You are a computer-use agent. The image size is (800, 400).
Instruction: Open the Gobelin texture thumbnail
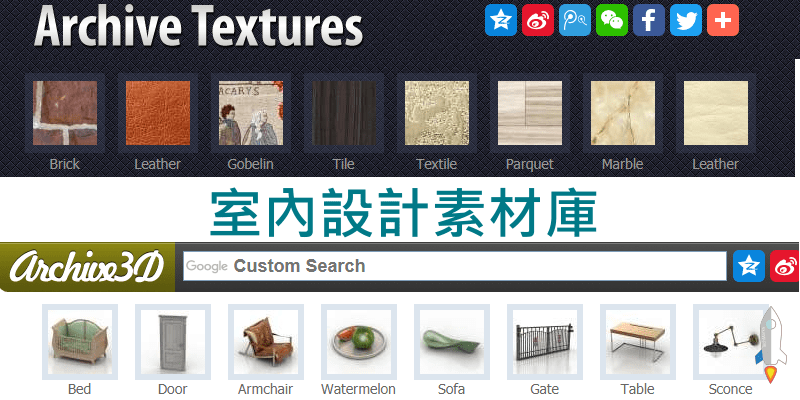pyautogui.click(x=251, y=113)
